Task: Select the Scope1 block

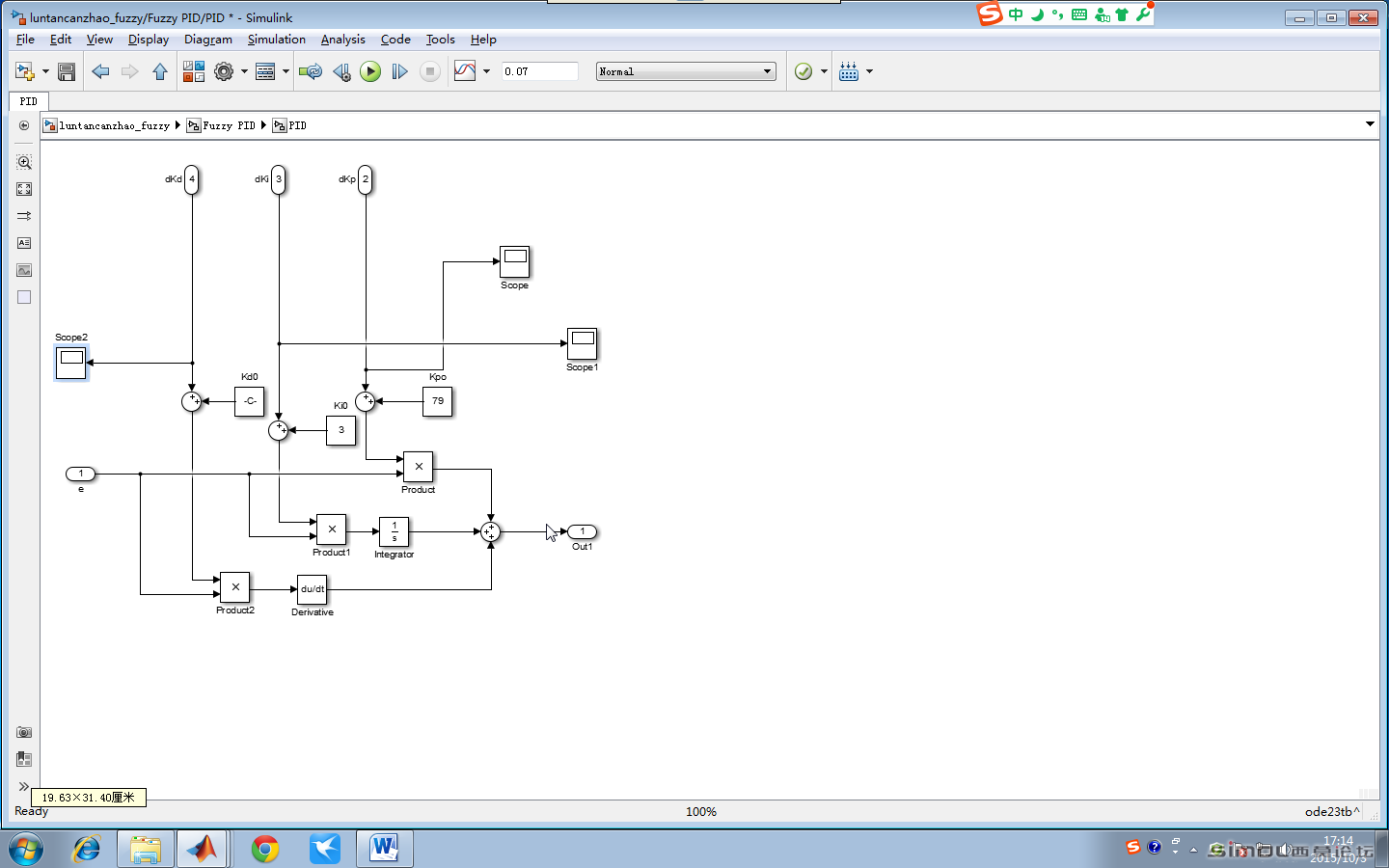Action: [583, 343]
